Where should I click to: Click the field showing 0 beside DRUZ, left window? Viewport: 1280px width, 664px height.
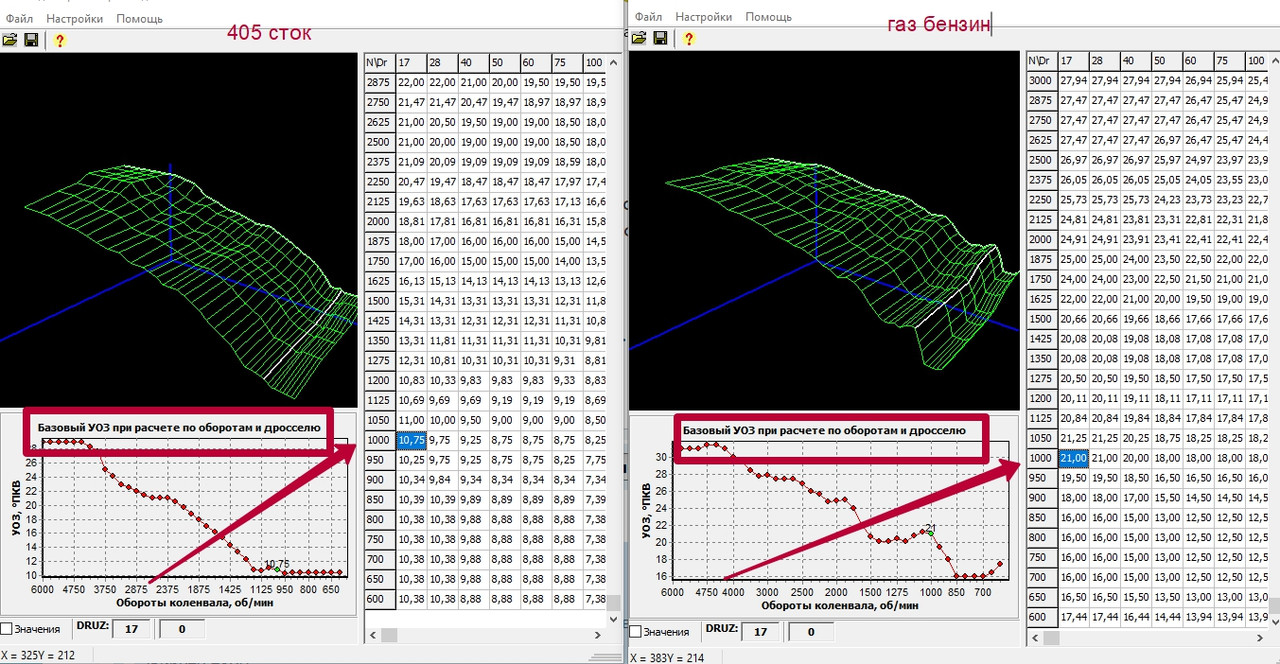coord(181,629)
